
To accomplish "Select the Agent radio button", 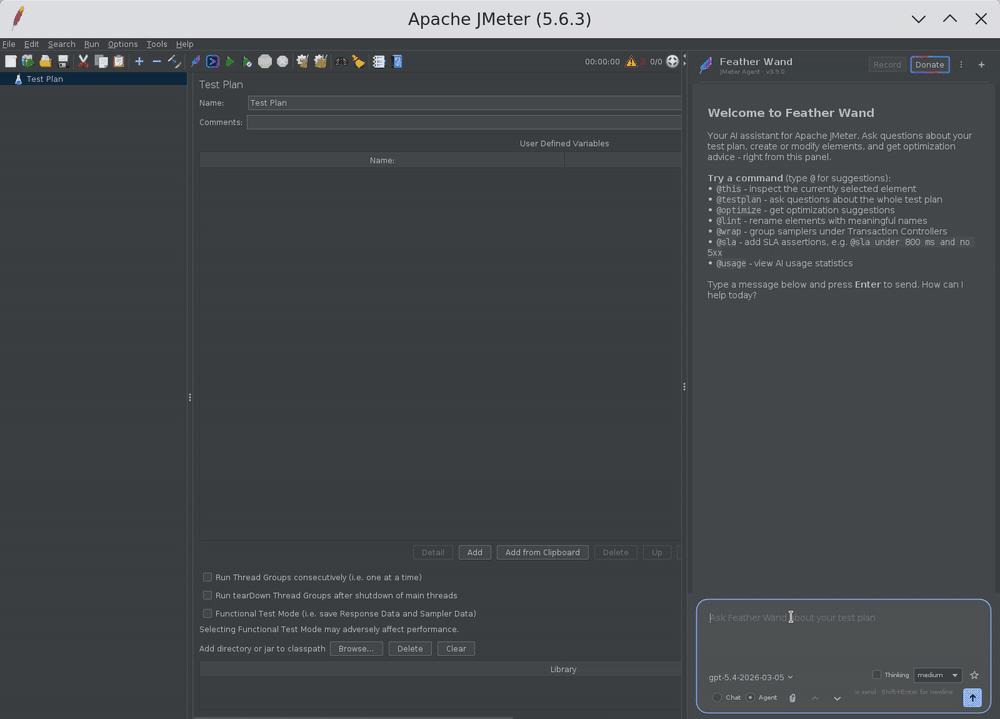I will click(x=751, y=697).
